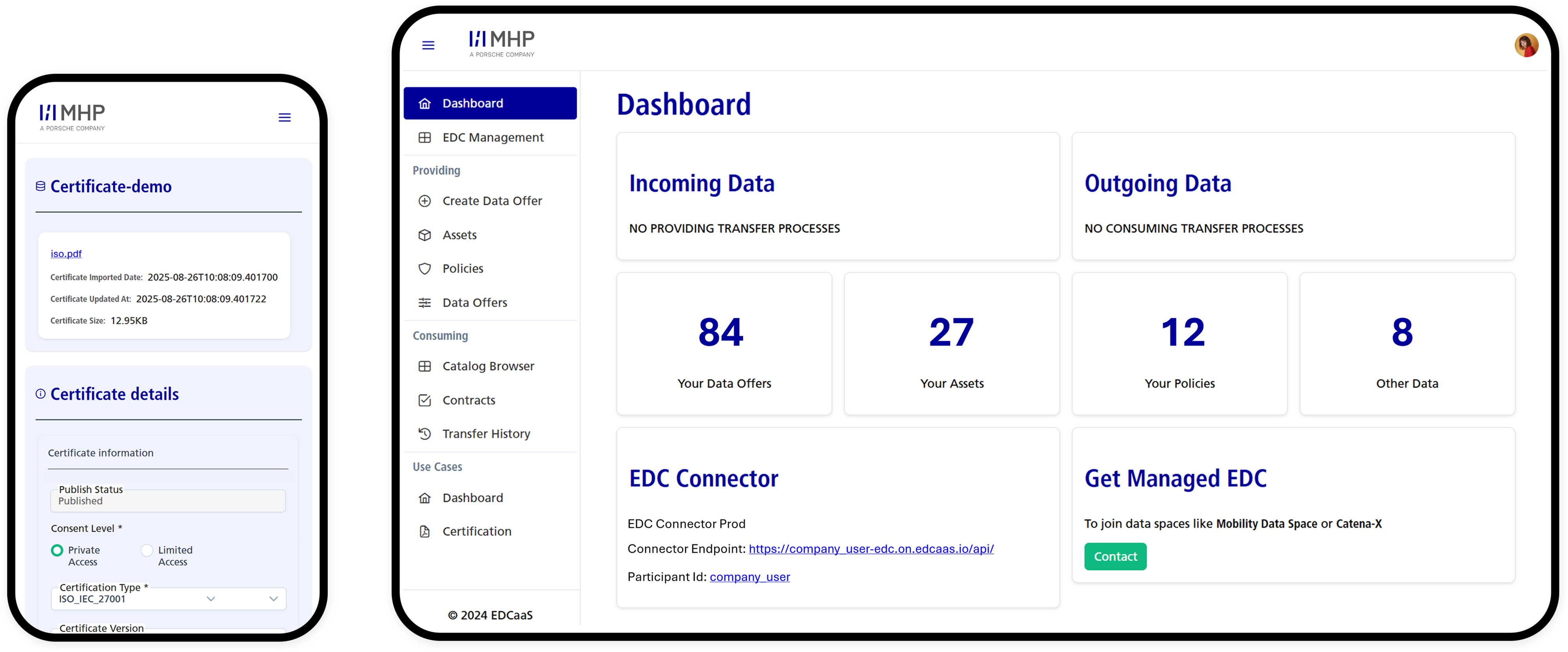This screenshot has width=1568, height=652.
Task: Click the Assets cube icon
Action: point(425,235)
